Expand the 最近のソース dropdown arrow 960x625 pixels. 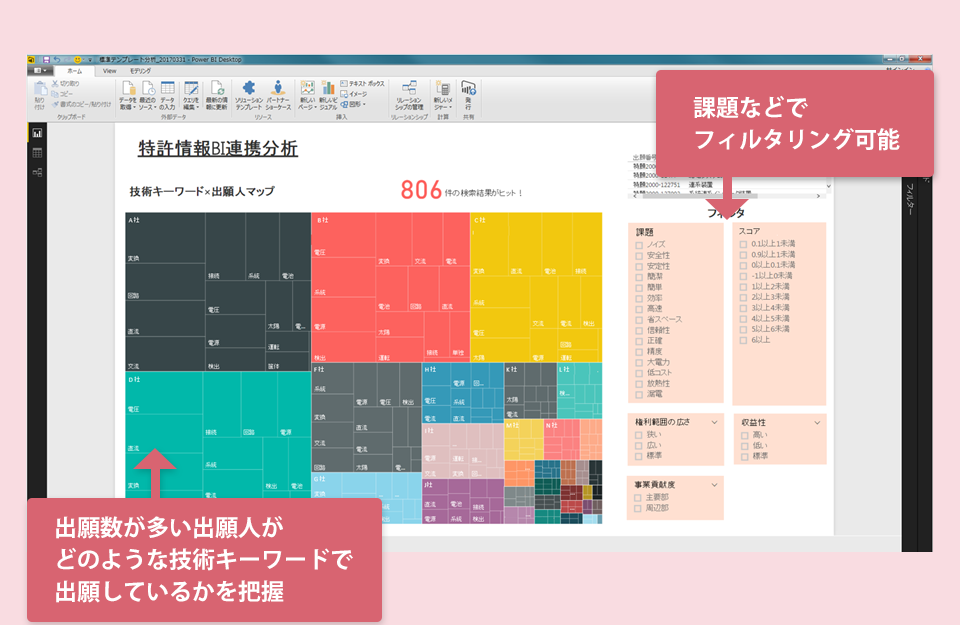pyautogui.click(x=156, y=108)
